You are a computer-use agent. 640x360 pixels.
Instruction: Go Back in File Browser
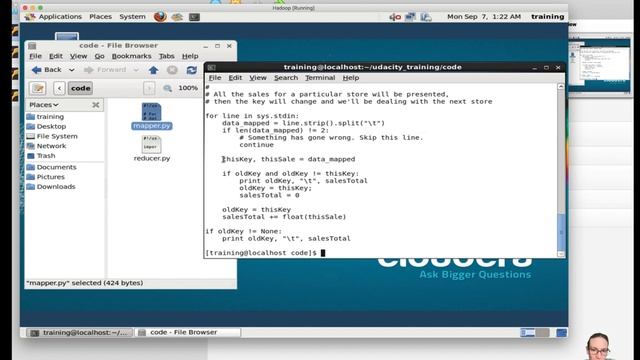coord(47,70)
